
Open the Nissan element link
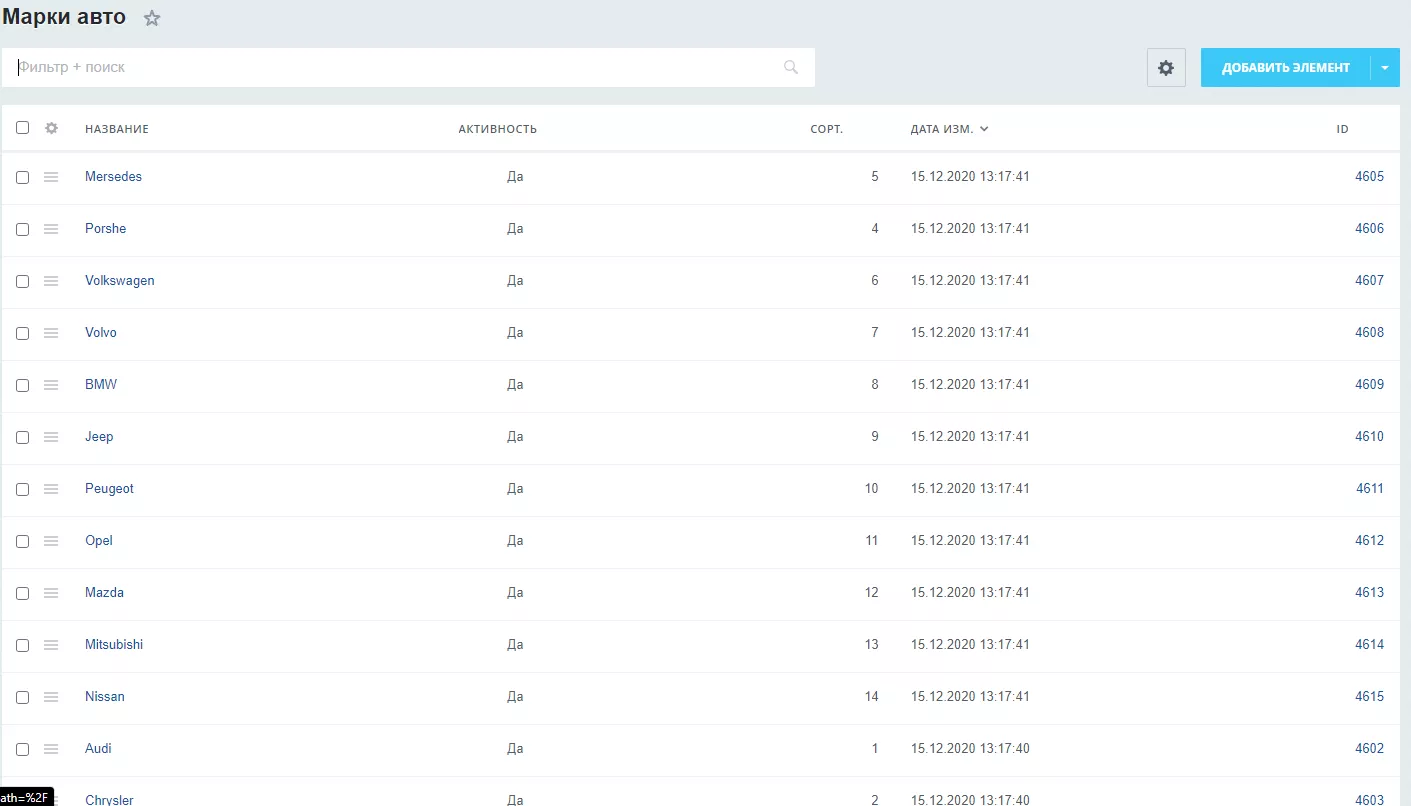point(105,697)
